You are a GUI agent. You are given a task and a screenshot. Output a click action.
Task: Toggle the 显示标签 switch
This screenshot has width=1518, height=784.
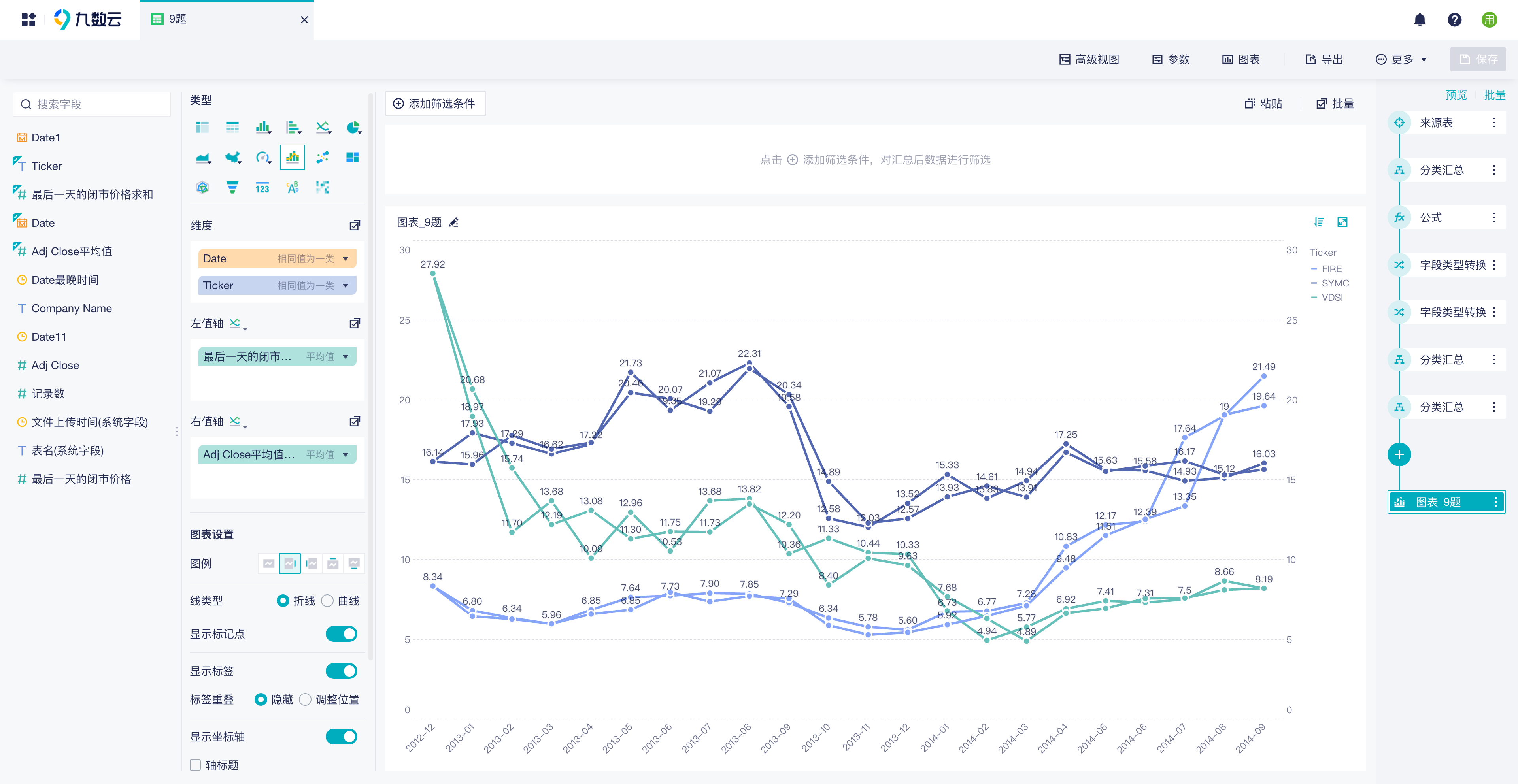341,671
